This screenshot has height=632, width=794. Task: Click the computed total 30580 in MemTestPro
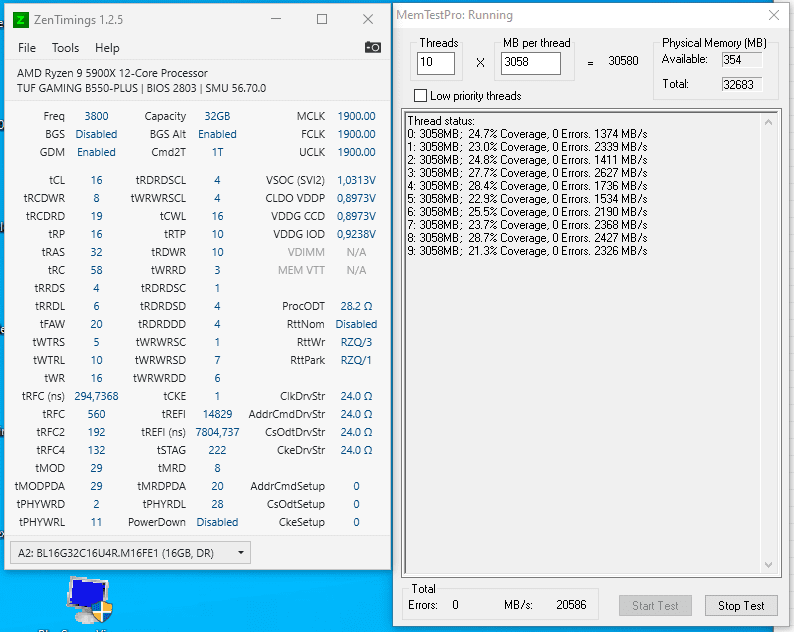[x=623, y=61]
